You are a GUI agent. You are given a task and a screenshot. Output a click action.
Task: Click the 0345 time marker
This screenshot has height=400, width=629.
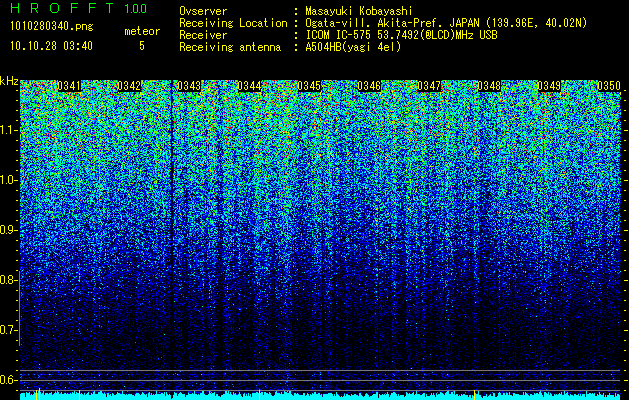[309, 86]
